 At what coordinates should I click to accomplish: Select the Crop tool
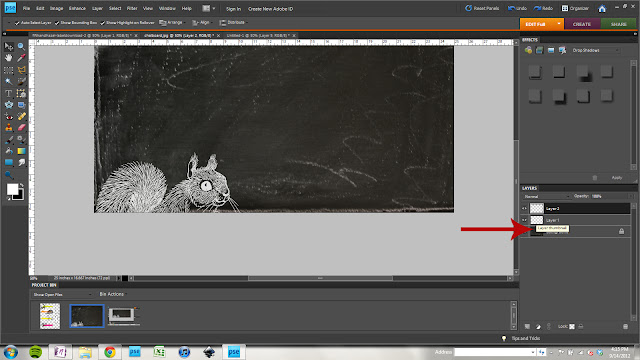[21, 93]
